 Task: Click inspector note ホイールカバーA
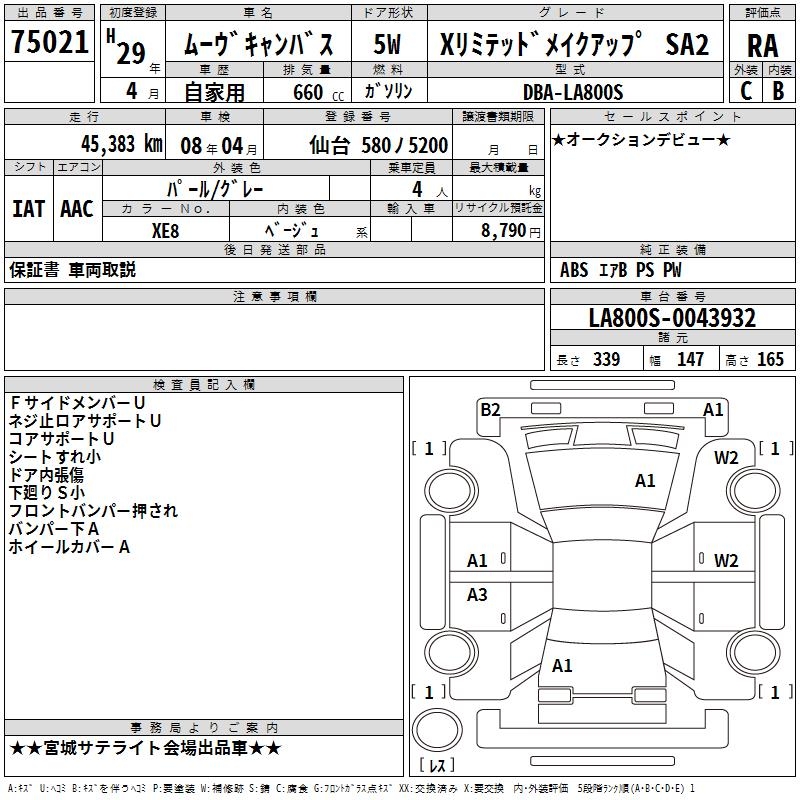69,546
